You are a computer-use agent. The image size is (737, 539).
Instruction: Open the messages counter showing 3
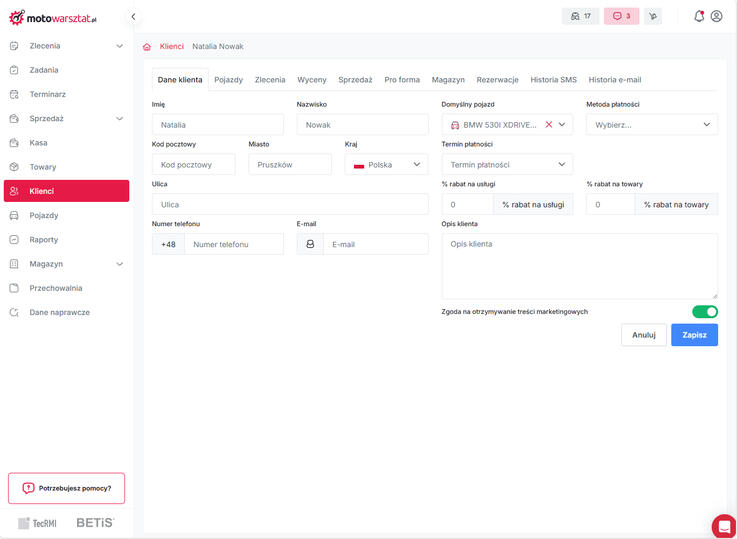(x=621, y=16)
